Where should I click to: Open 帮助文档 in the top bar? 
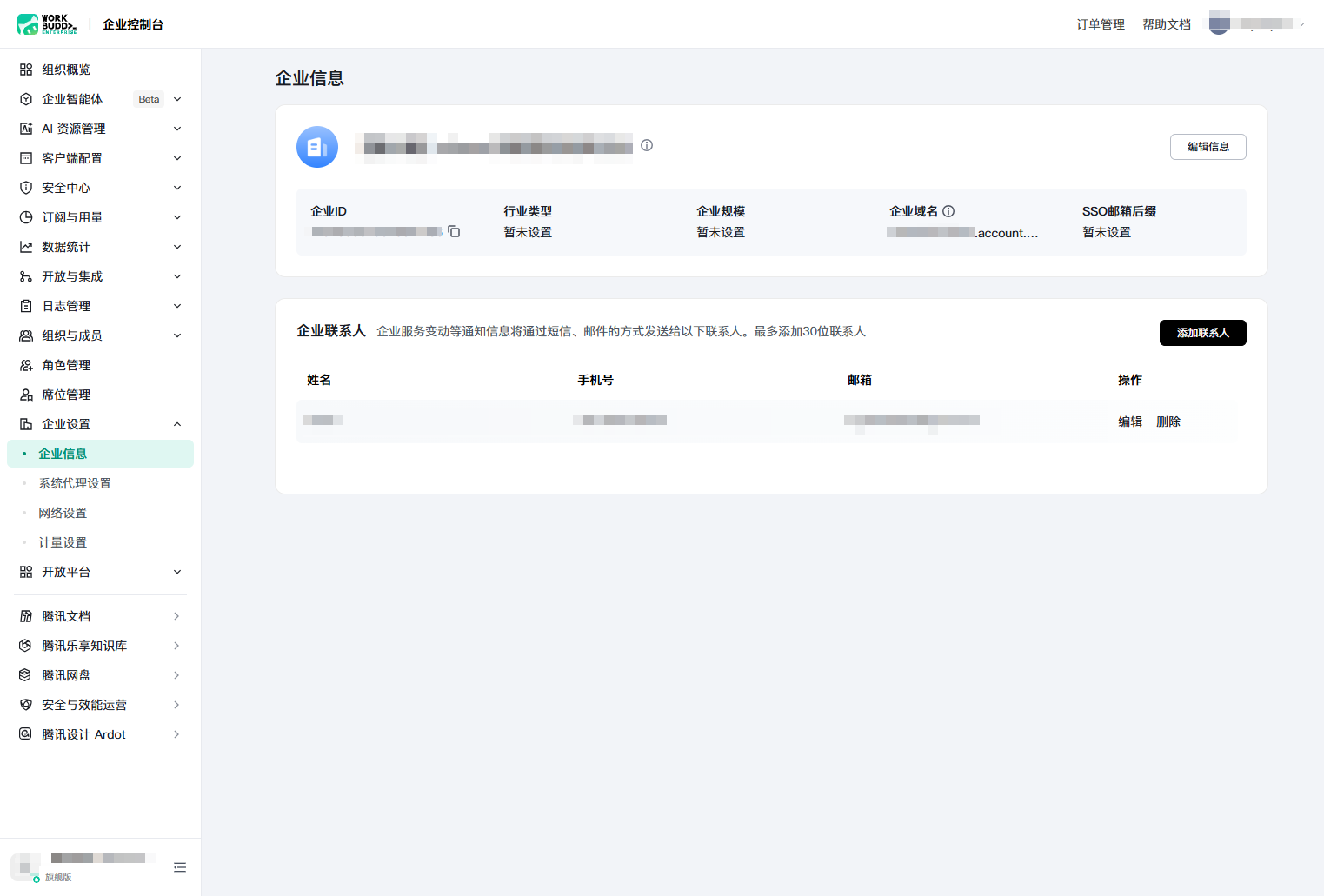coord(1167,24)
